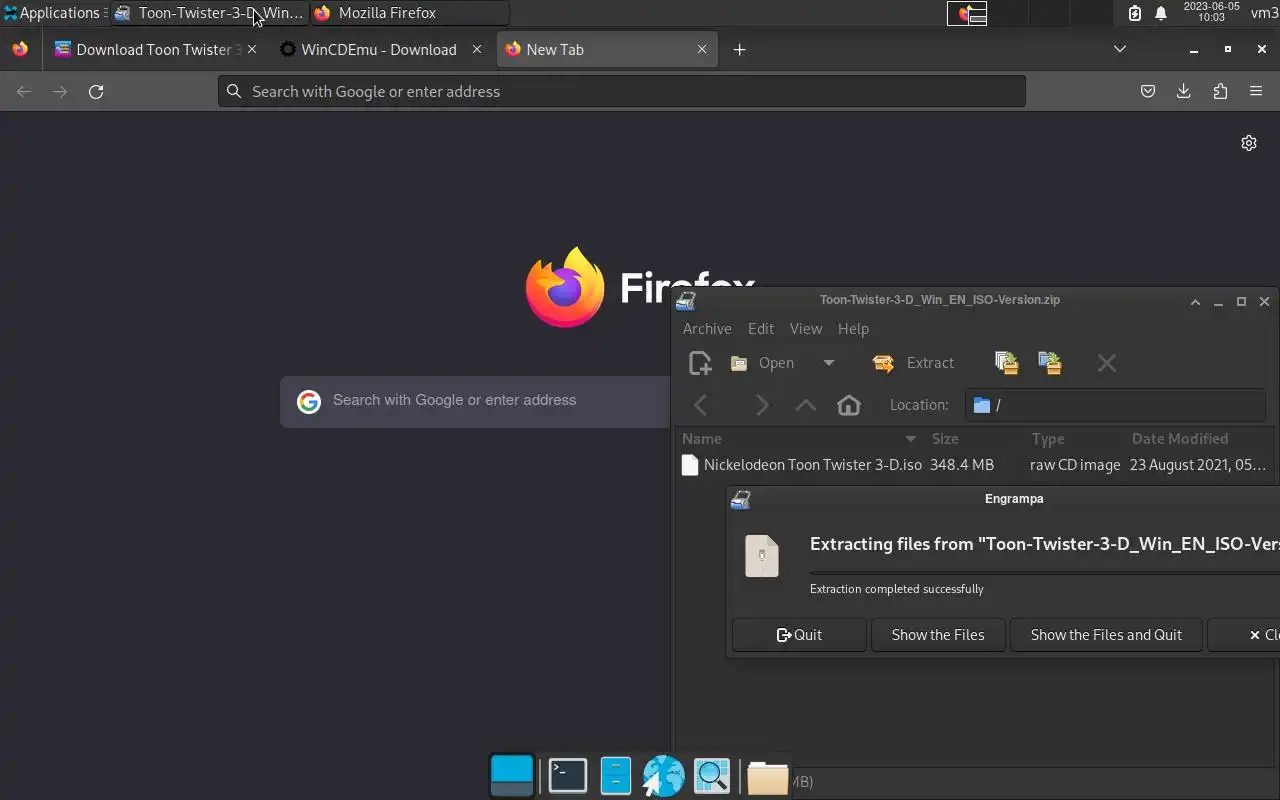The width and height of the screenshot is (1280, 800).
Task: Click Show the Files and Quit
Action: coord(1106,635)
